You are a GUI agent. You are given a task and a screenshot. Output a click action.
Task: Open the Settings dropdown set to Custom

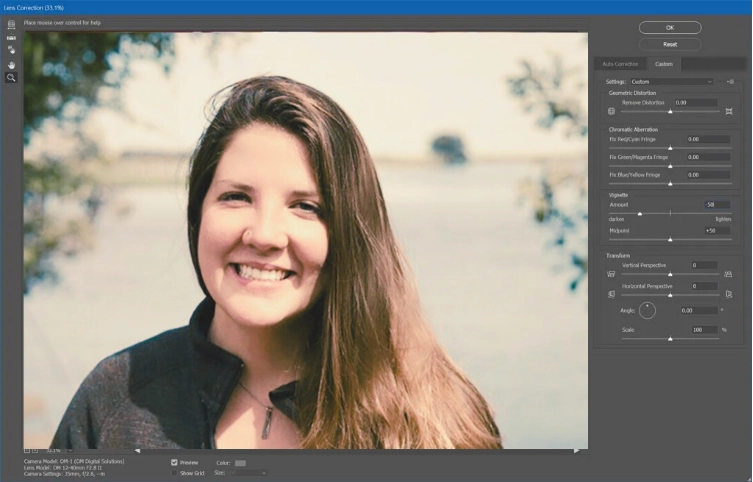(671, 81)
